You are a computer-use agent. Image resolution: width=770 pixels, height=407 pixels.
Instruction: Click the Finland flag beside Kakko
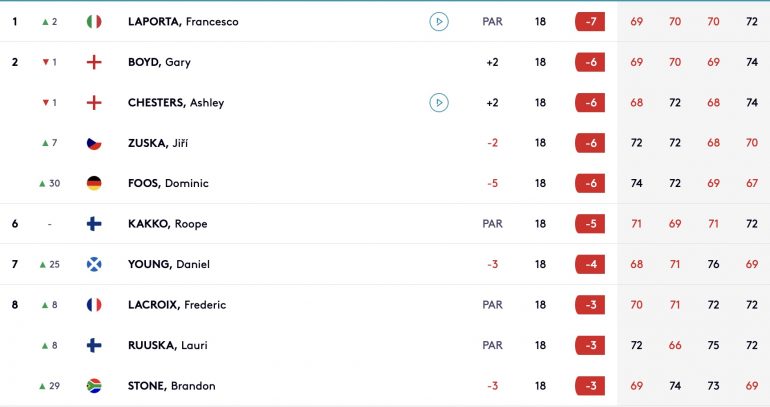[x=94, y=224]
